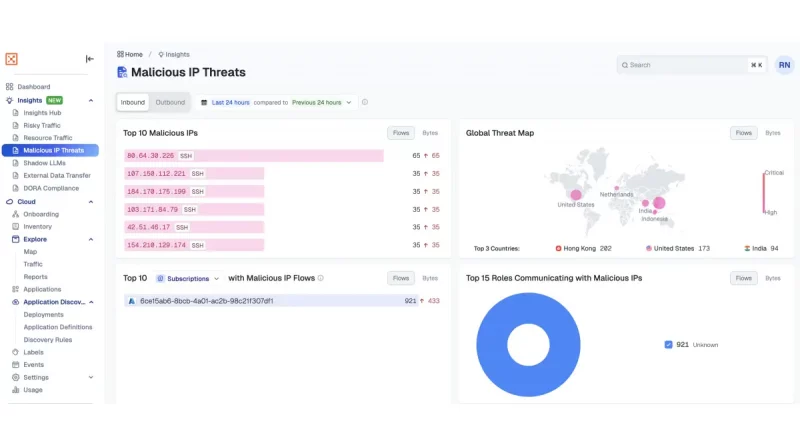Switch Top 10 Malicious IPs to Bytes
This screenshot has width=800, height=445.
[430, 132]
